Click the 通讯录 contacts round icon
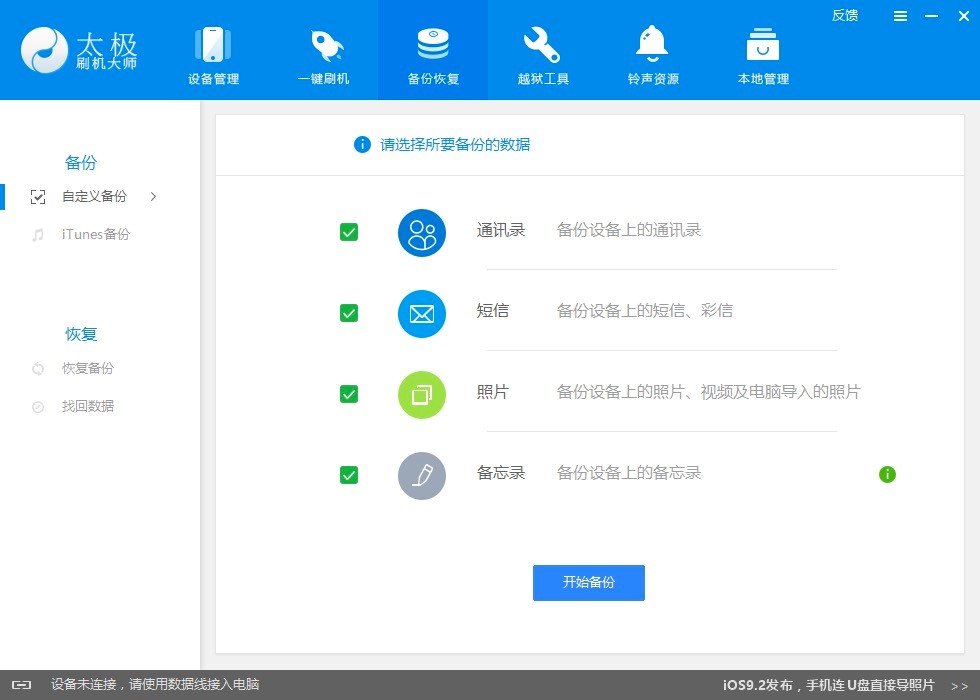 coord(421,233)
